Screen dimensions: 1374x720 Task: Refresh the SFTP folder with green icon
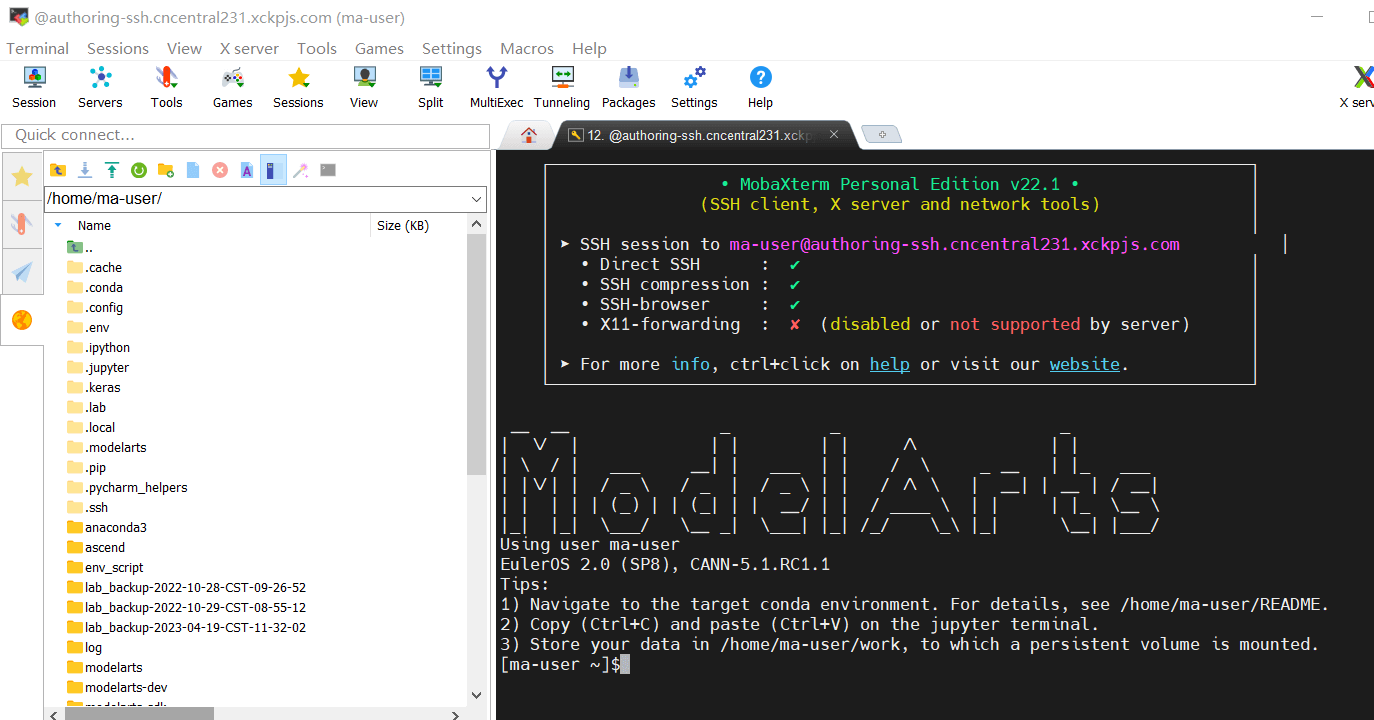click(139, 170)
